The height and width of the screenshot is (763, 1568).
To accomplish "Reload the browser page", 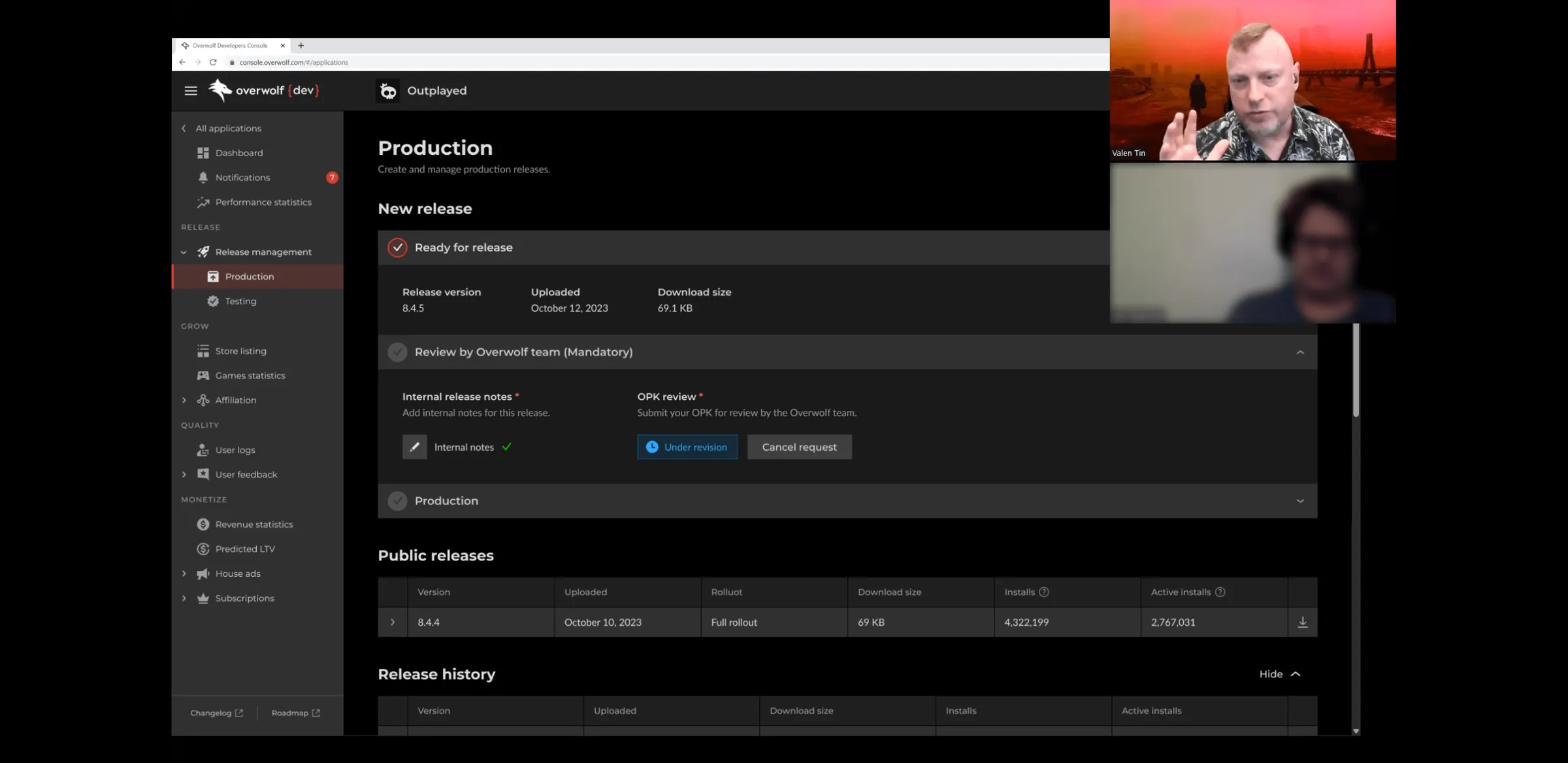I will pyautogui.click(x=213, y=63).
